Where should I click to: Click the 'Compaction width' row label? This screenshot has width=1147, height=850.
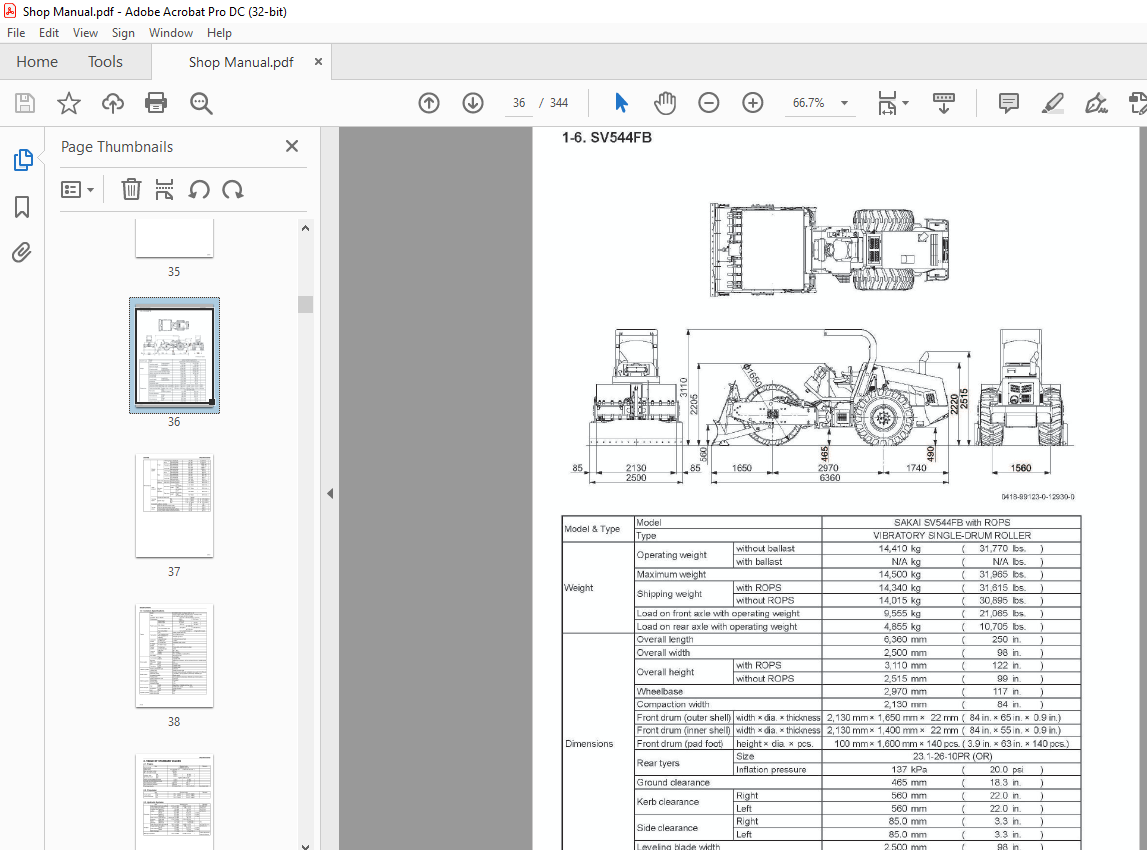pos(672,704)
